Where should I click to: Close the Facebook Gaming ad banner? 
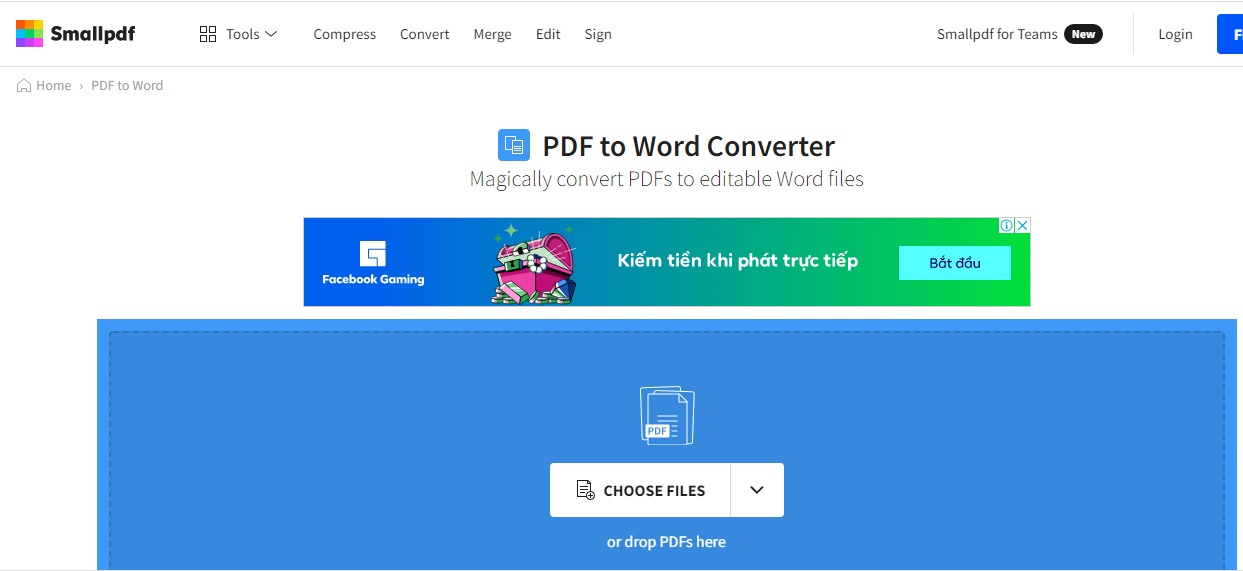[1022, 226]
